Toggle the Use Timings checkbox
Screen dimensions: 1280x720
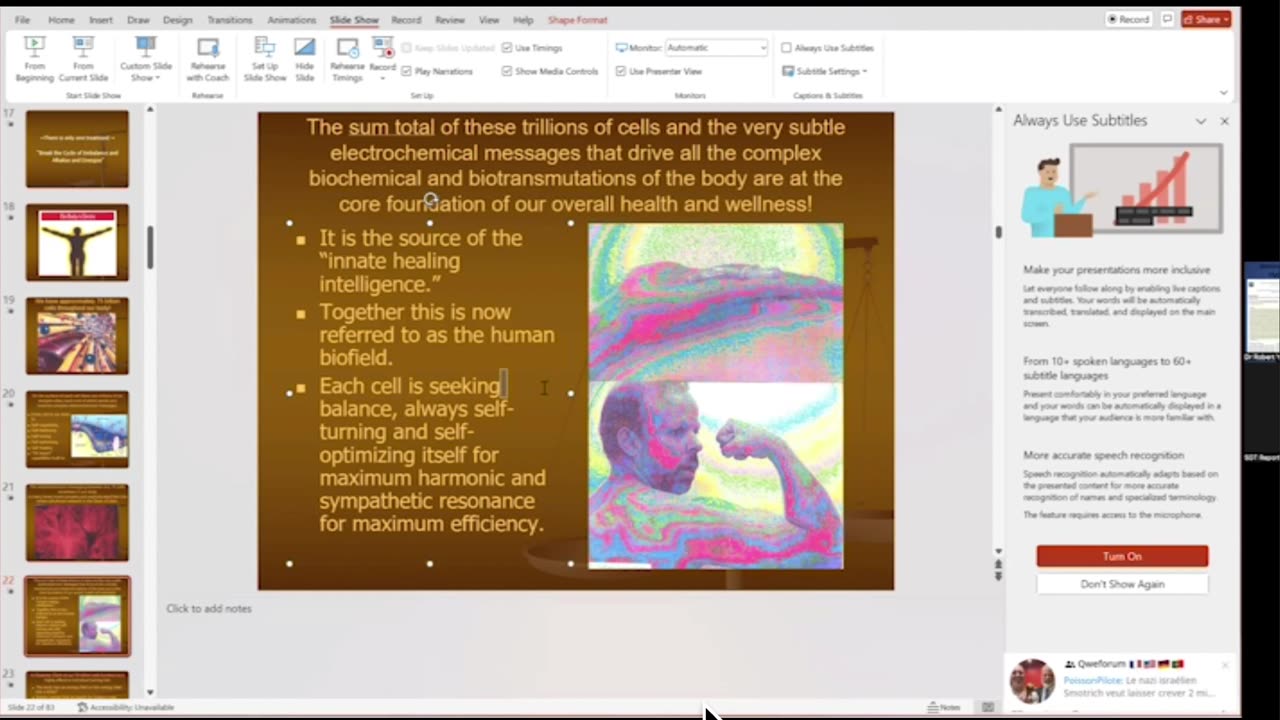tap(507, 47)
